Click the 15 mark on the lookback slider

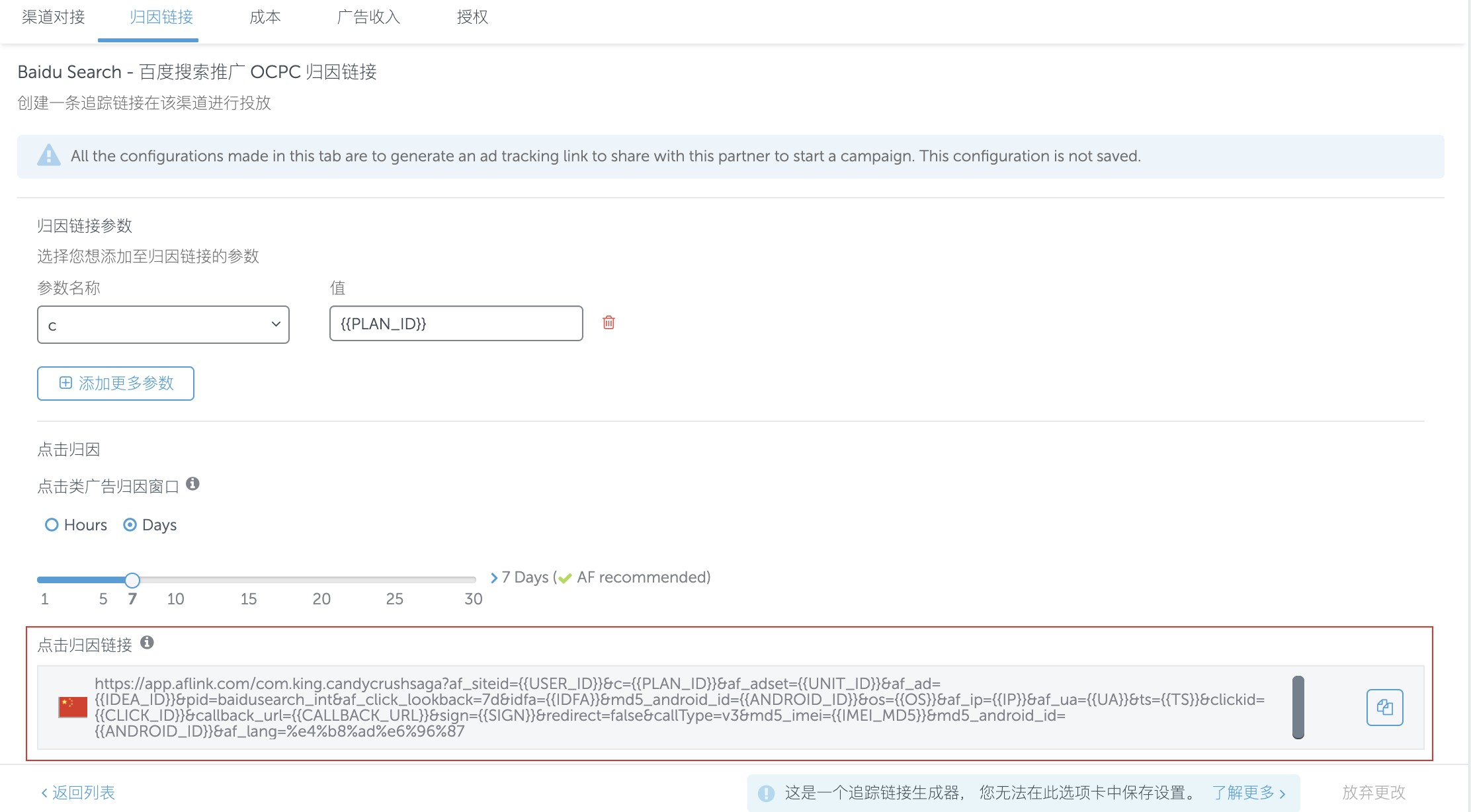tap(249, 599)
